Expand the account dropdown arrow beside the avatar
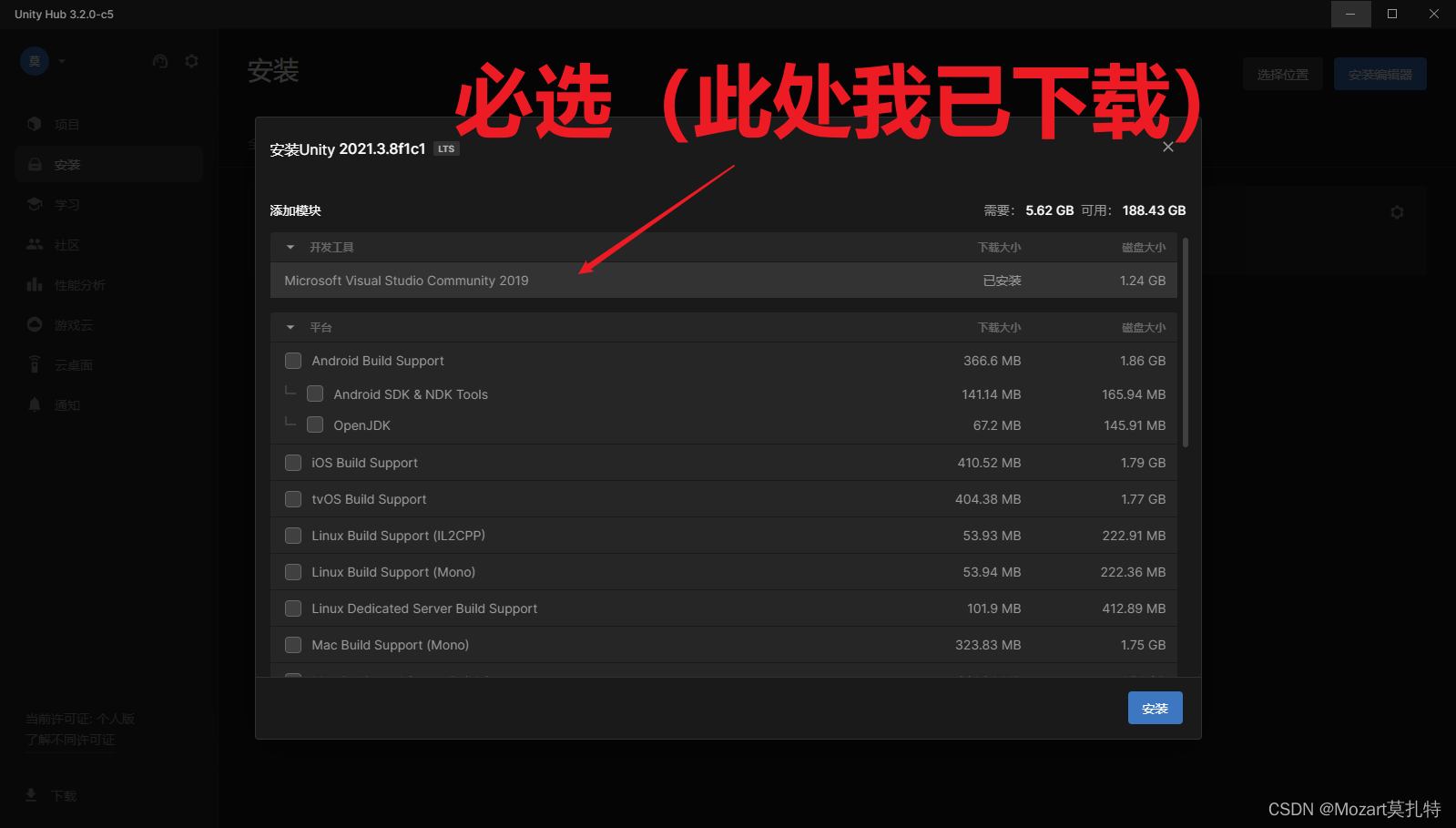This screenshot has height=828, width=1456. point(62,61)
